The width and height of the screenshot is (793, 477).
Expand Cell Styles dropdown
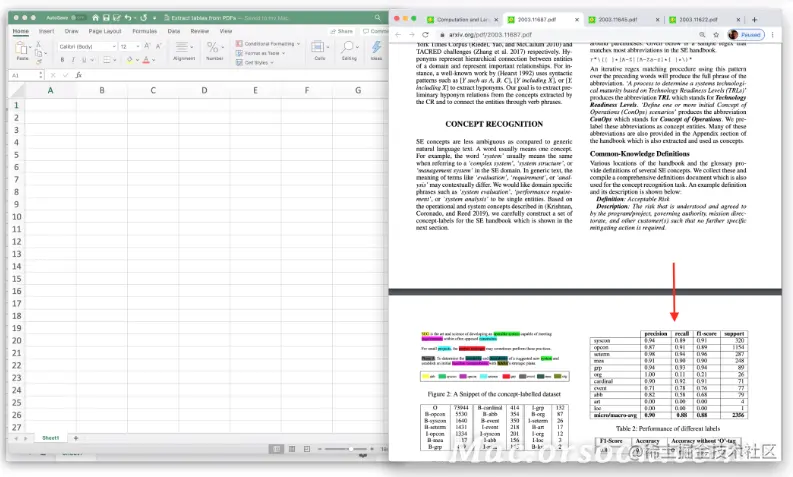coord(272,63)
